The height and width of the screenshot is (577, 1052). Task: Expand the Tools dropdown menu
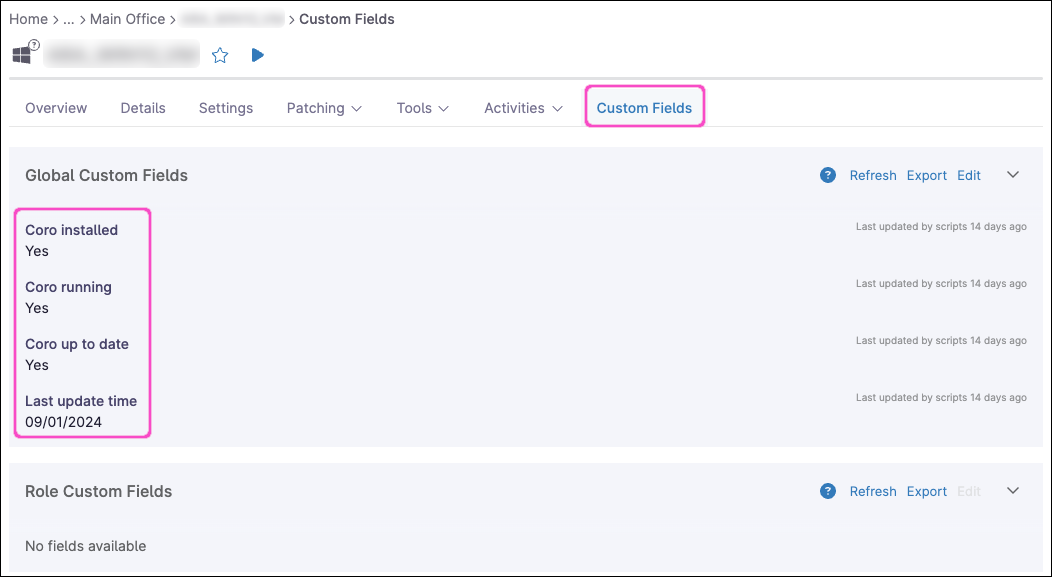(422, 108)
